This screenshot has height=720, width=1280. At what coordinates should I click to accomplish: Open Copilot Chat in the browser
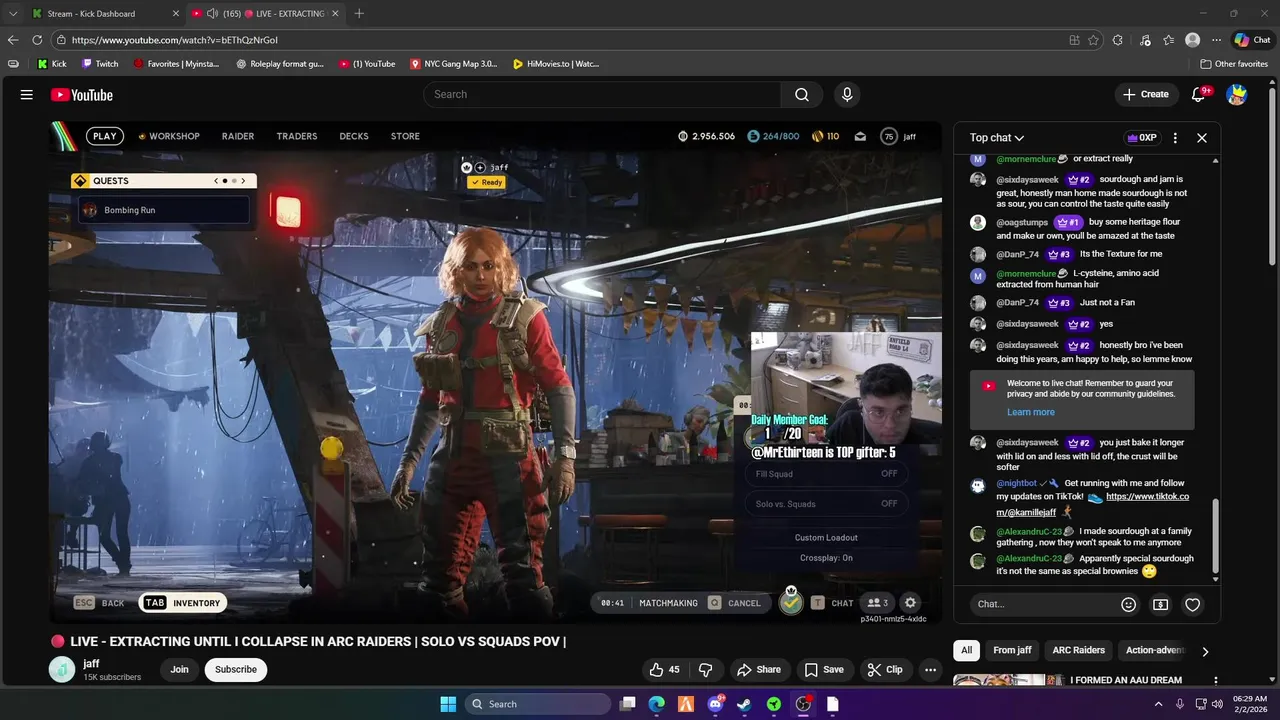1252,40
